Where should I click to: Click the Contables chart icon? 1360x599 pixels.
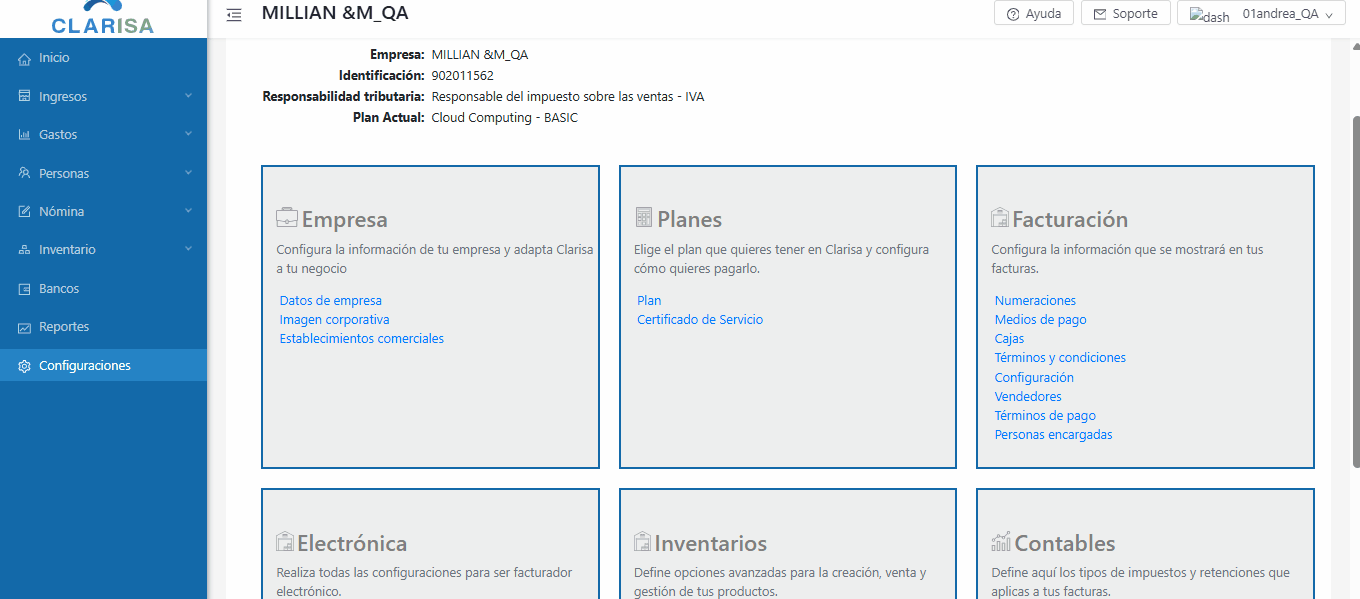click(x=1001, y=542)
